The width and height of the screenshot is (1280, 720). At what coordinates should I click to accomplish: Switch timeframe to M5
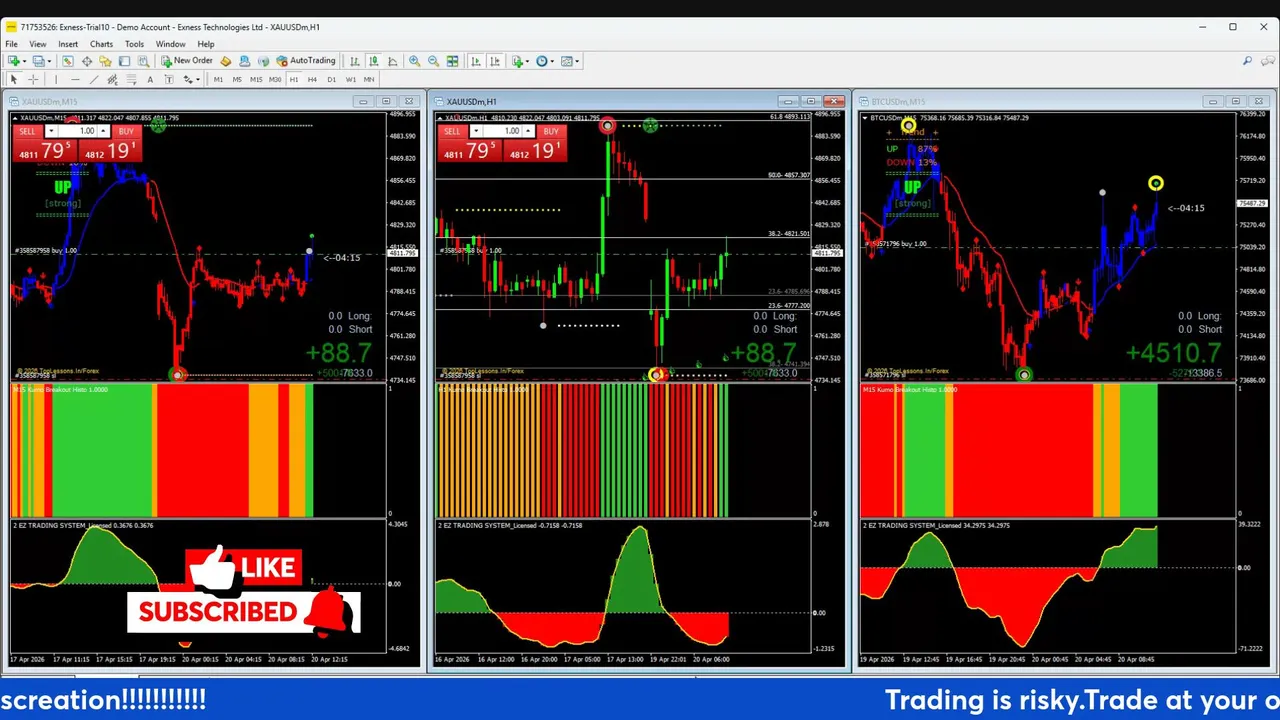point(237,79)
